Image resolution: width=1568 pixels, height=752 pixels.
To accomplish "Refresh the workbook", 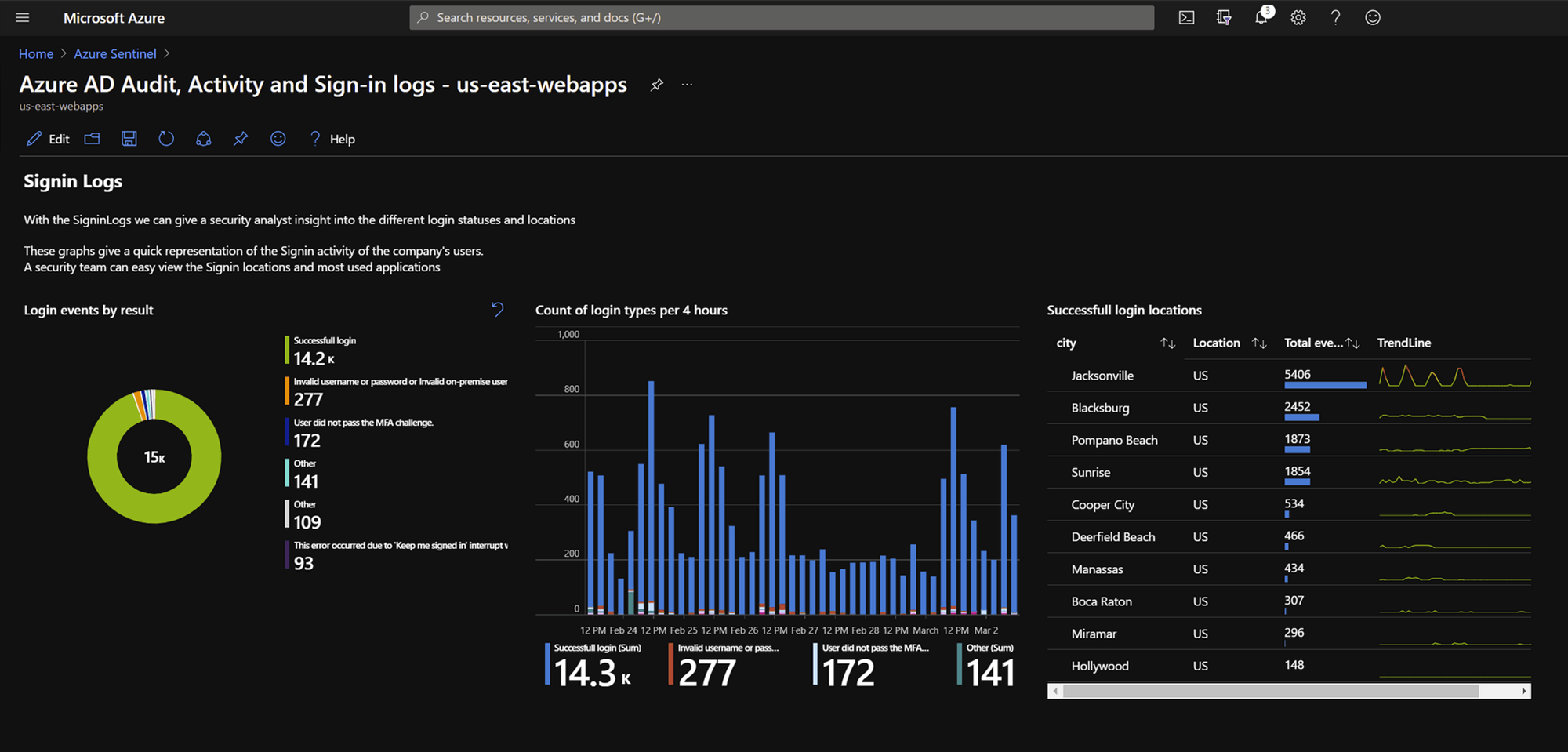I will (x=166, y=139).
